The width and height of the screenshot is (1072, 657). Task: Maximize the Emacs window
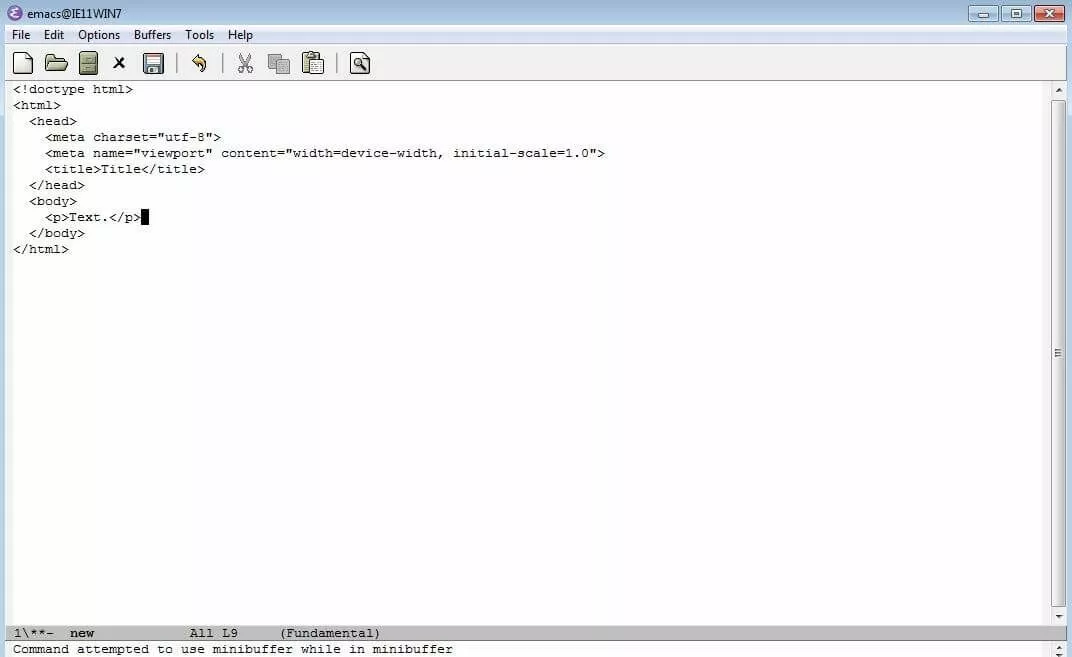click(1016, 14)
